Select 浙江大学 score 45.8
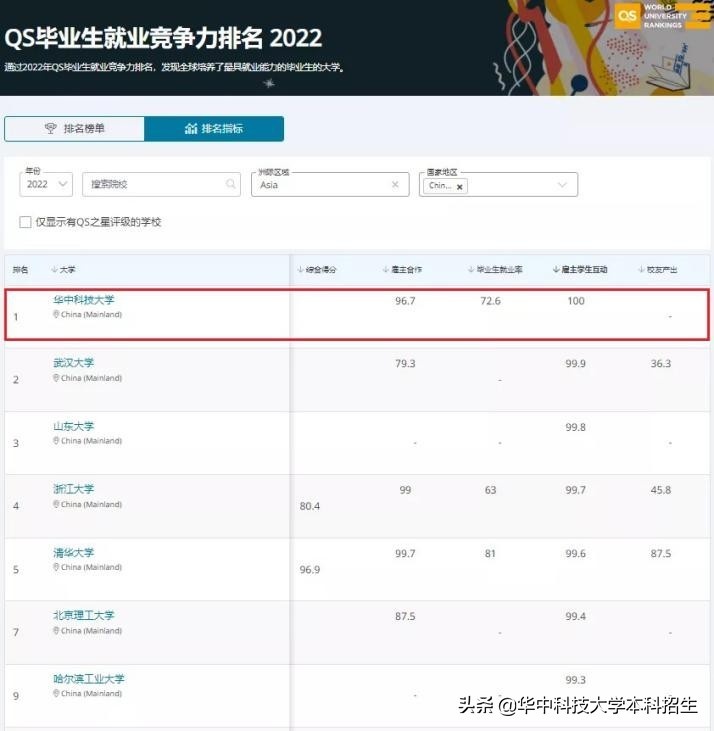The width and height of the screenshot is (714, 731). 661,490
